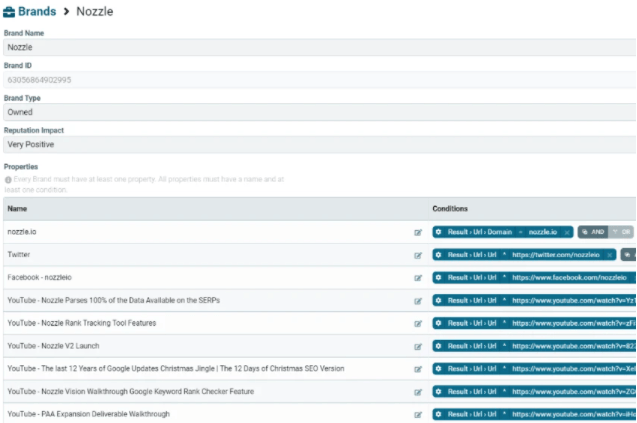Select the Result Url Domain condition label
The height and width of the screenshot is (423, 637).
(x=480, y=232)
